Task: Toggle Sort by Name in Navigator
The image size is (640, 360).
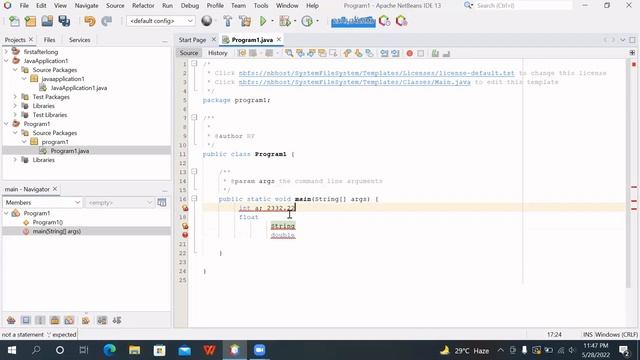Action: (x=102, y=320)
